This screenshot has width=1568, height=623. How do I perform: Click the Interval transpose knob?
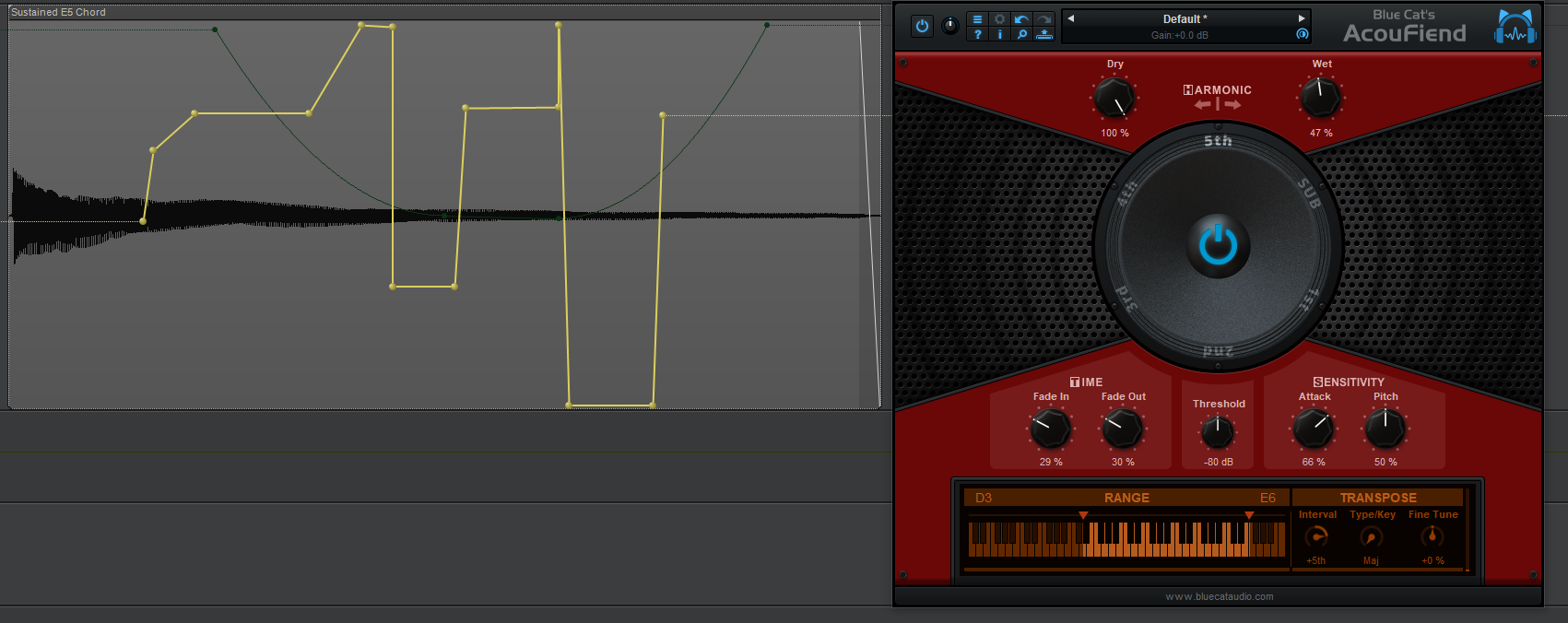pos(1316,536)
